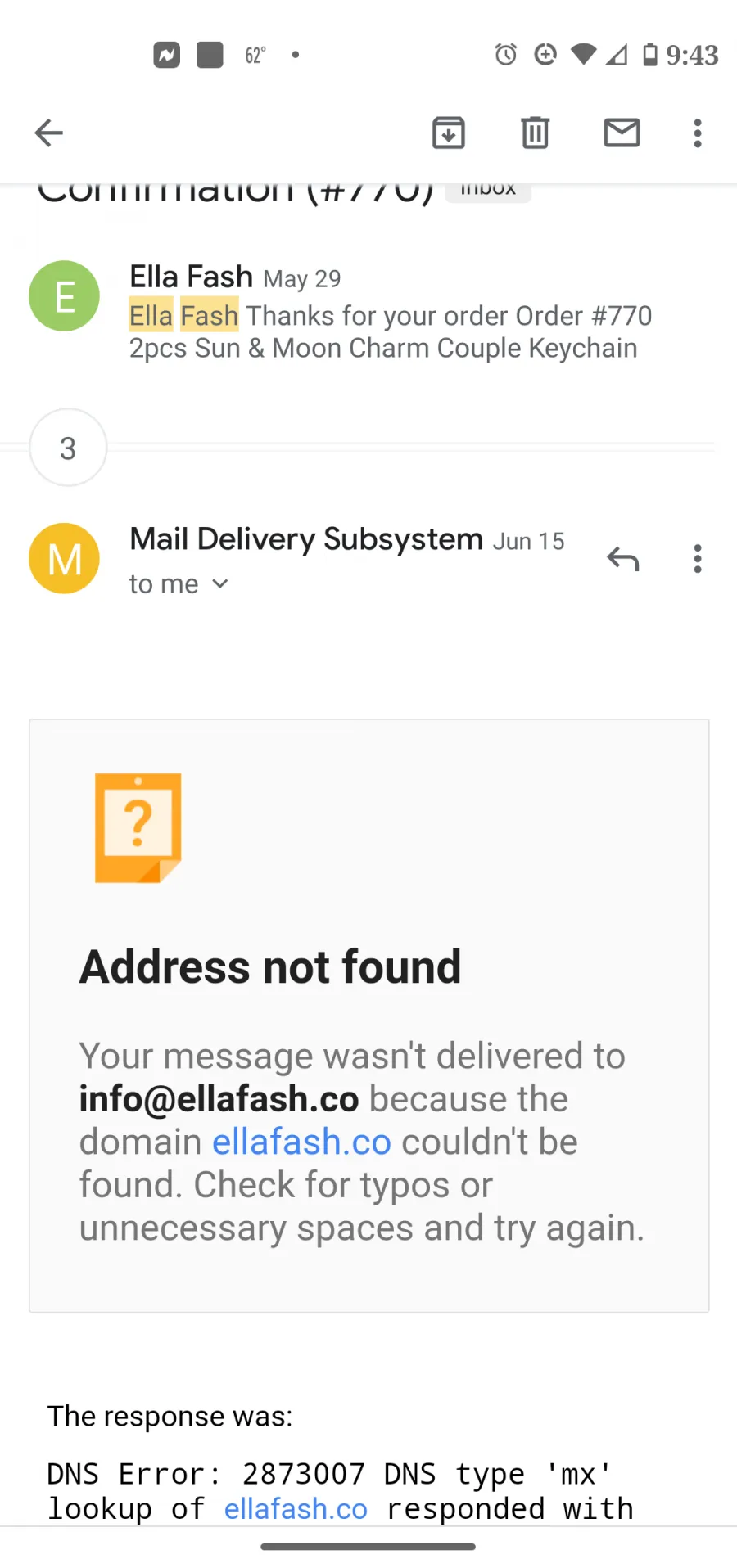Screen dimensions: 737x1568
Task: Tap the green Ella Fash avatar
Action: tap(64, 295)
